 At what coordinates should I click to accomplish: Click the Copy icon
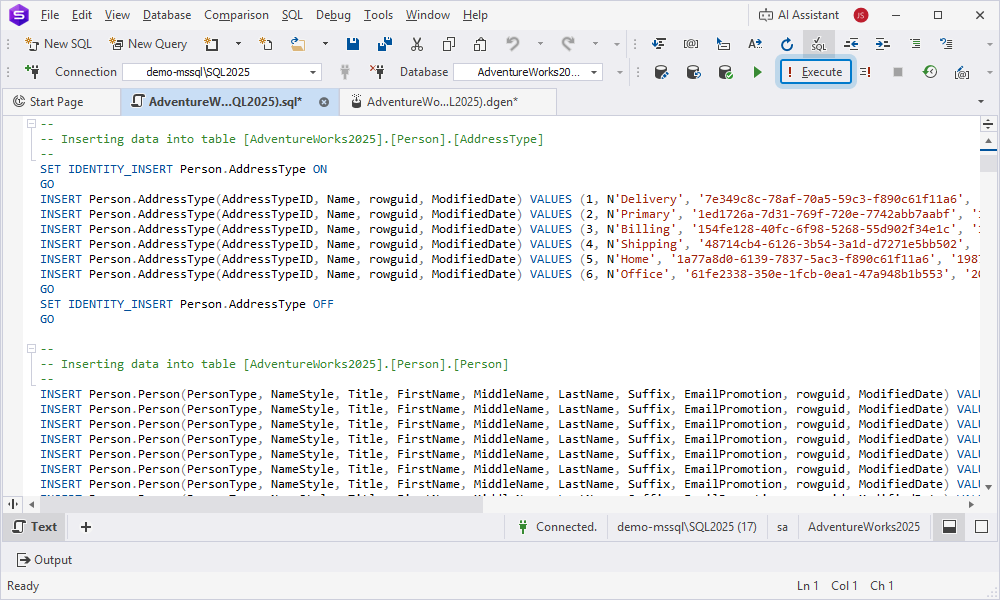448,44
